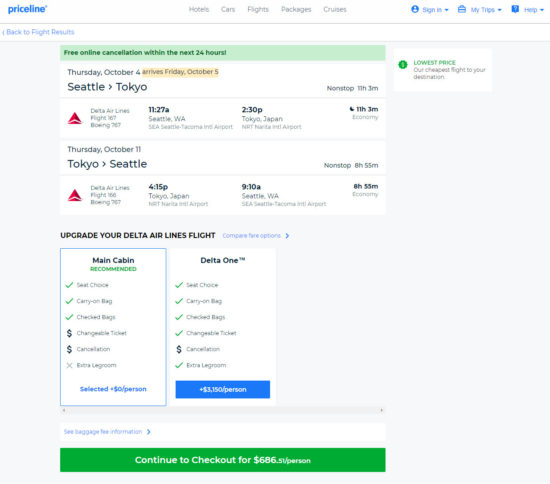Click the 4:15p departure time

click(x=158, y=187)
